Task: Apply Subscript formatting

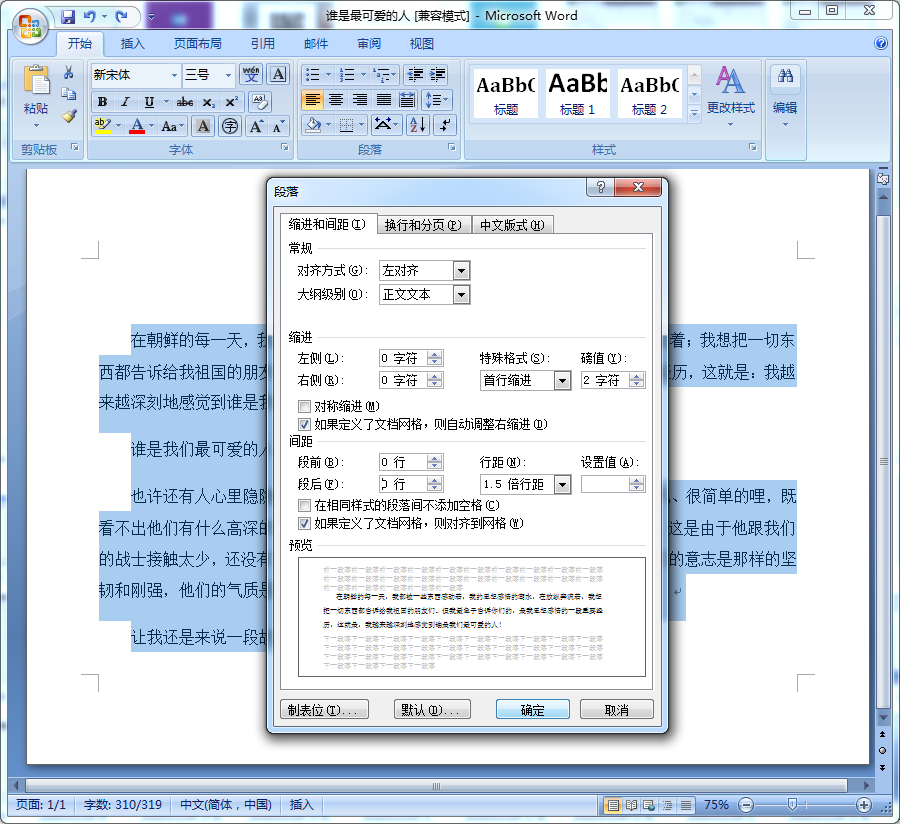Action: pyautogui.click(x=208, y=102)
